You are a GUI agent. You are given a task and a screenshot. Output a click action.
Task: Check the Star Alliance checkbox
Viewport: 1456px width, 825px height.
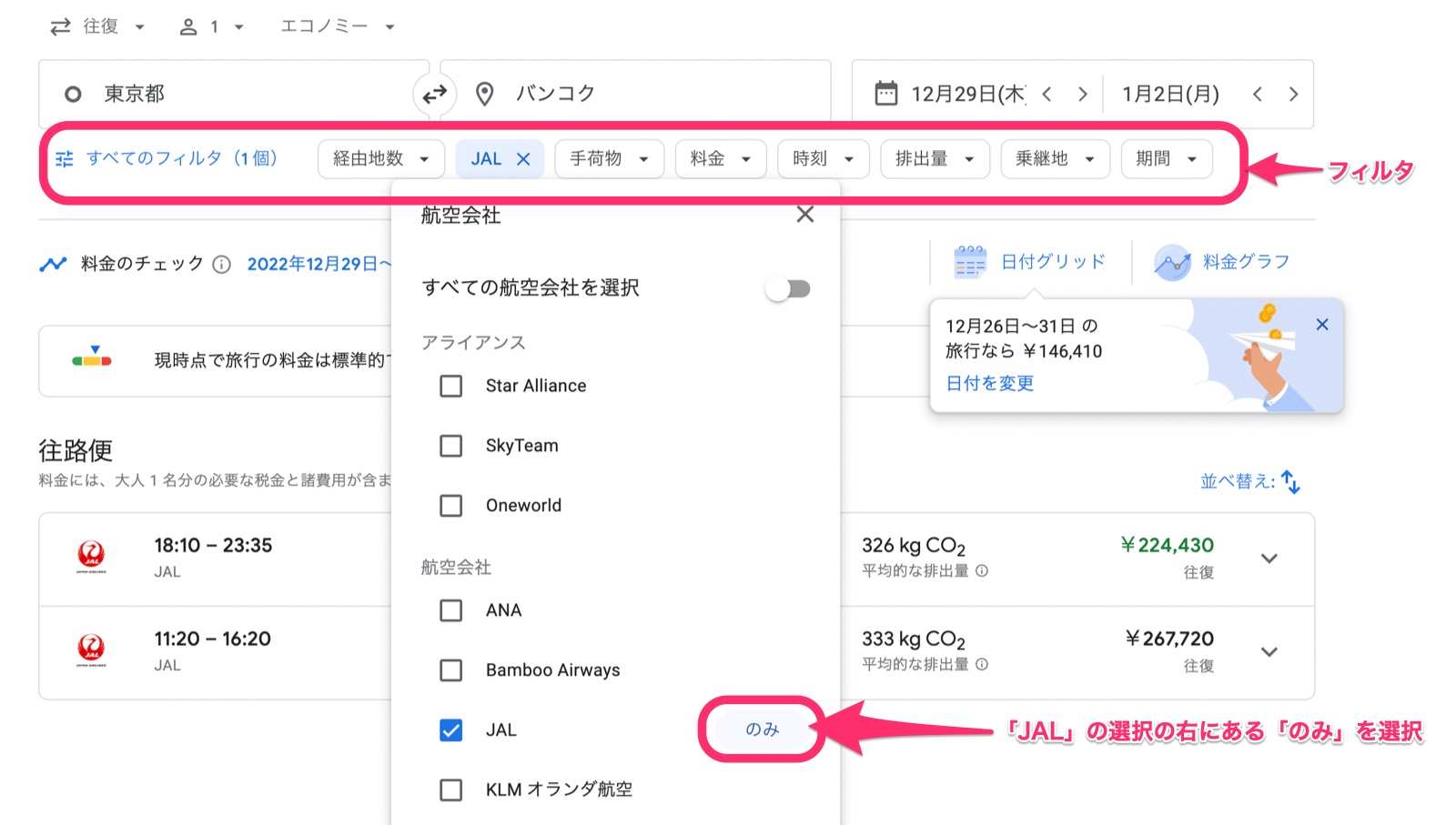pos(451,386)
